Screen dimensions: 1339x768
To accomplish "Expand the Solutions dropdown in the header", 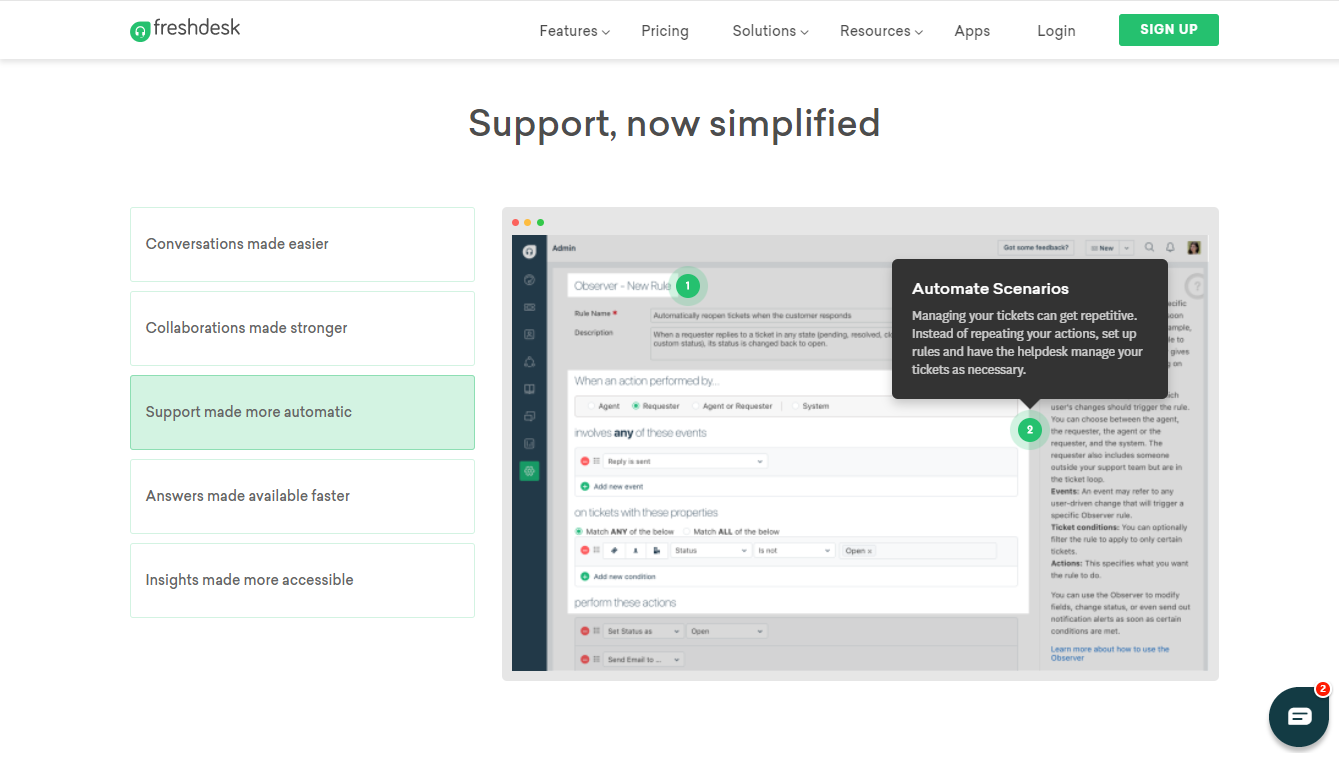I will [x=770, y=31].
